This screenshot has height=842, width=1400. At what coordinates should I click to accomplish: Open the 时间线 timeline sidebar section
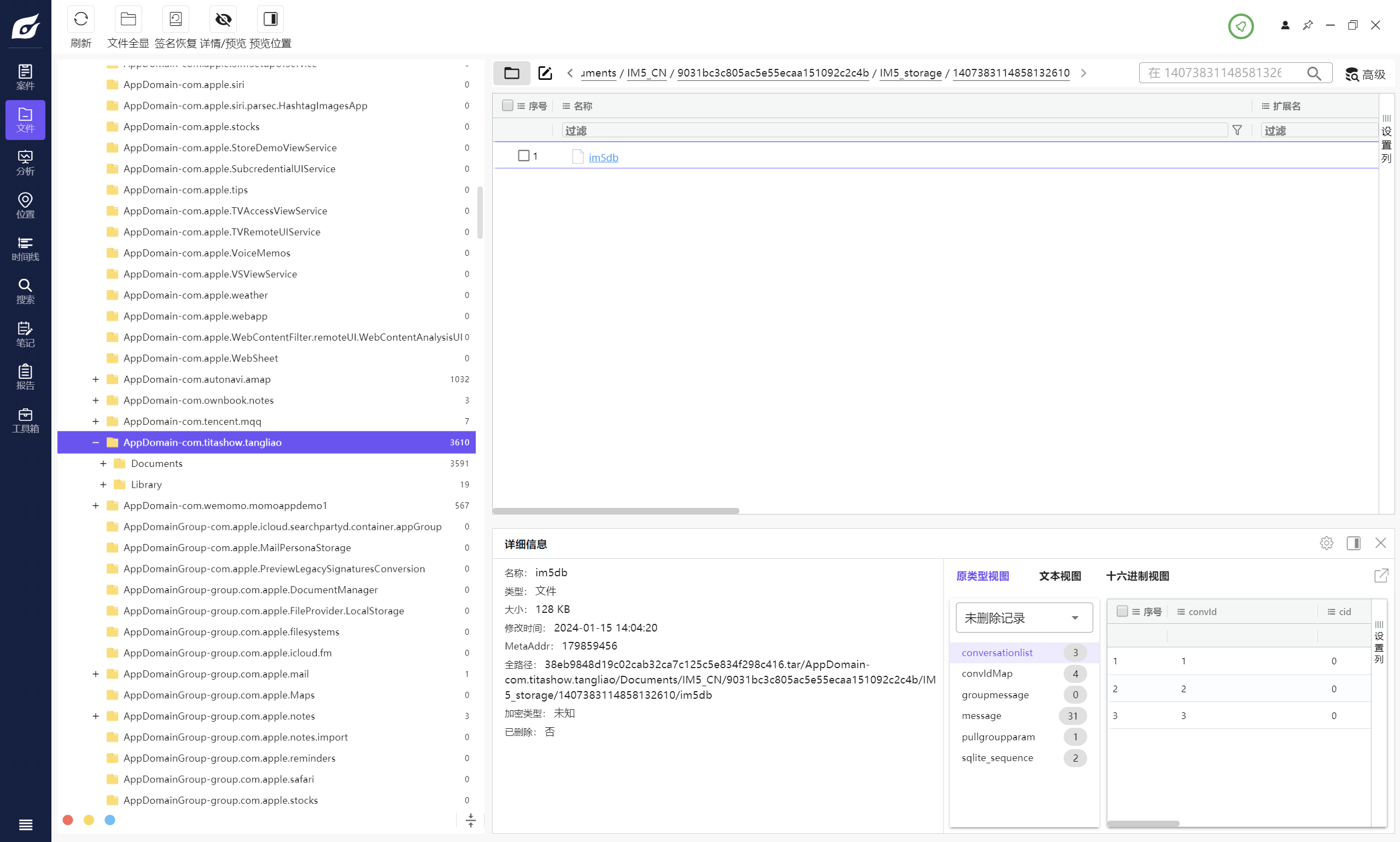pos(26,249)
